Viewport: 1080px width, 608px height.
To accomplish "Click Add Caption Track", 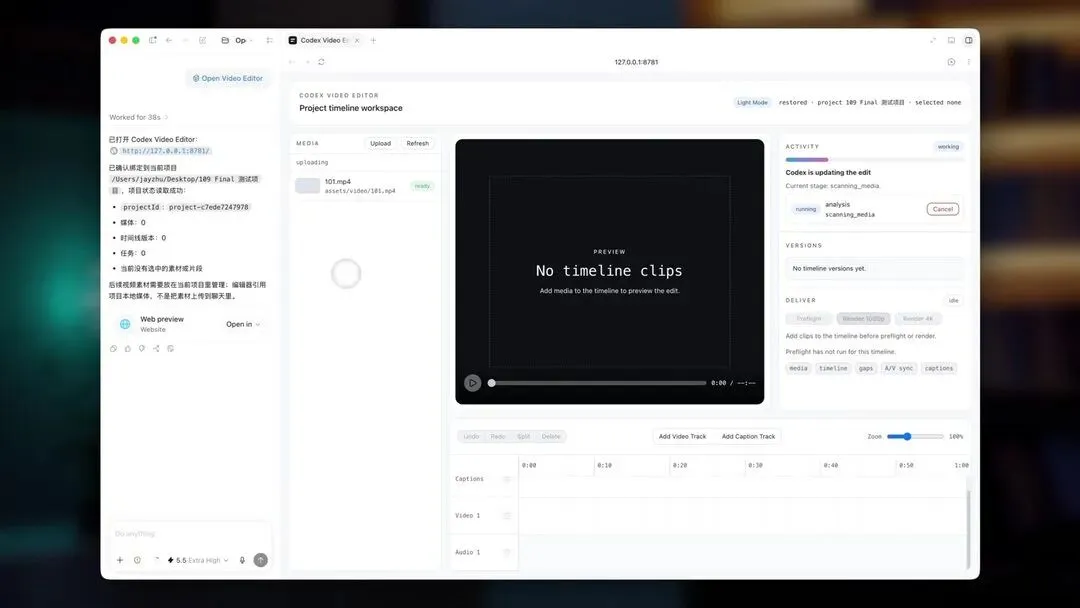I will pos(748,437).
